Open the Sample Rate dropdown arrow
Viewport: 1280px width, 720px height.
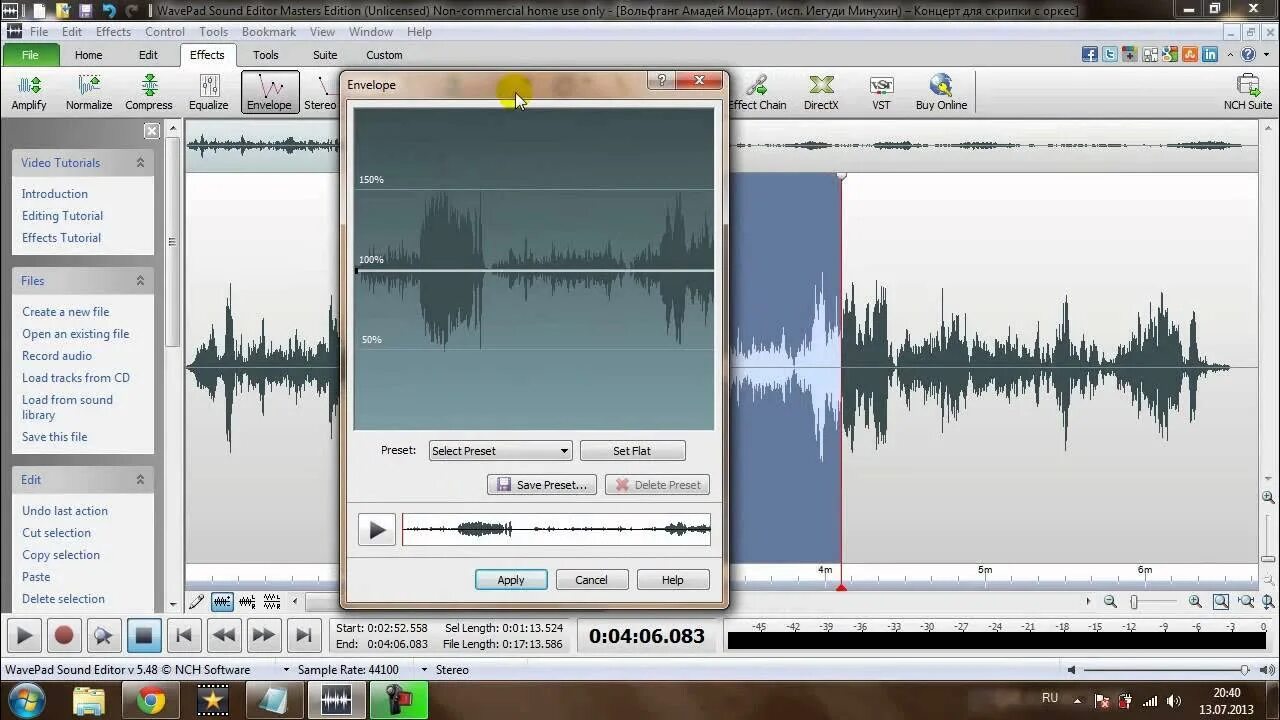pyautogui.click(x=286, y=670)
